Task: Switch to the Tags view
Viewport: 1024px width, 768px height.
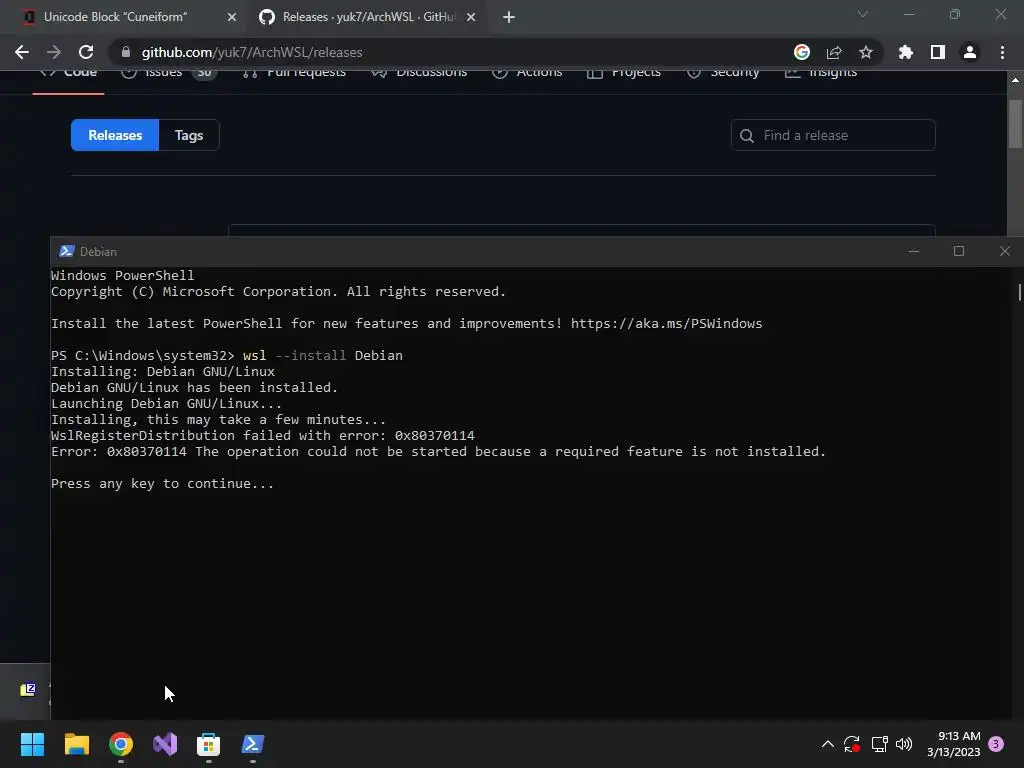Action: click(x=189, y=135)
